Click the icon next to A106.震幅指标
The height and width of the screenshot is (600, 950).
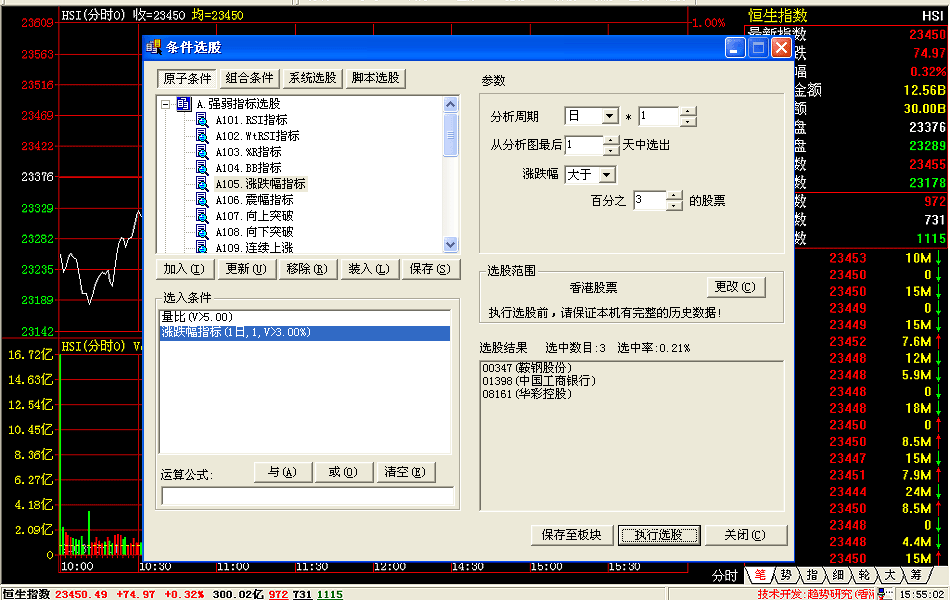click(202, 200)
